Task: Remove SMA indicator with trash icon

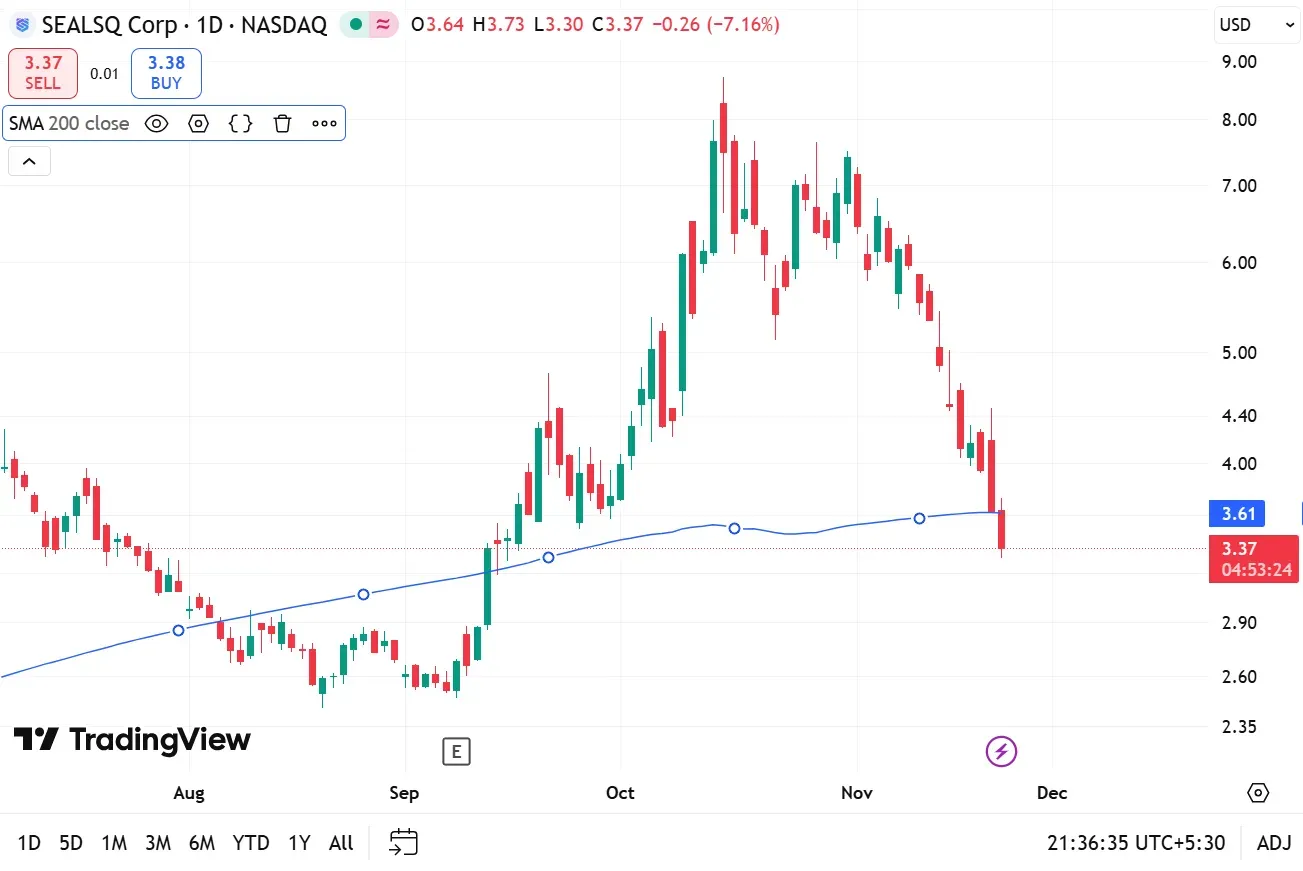Action: [x=282, y=123]
